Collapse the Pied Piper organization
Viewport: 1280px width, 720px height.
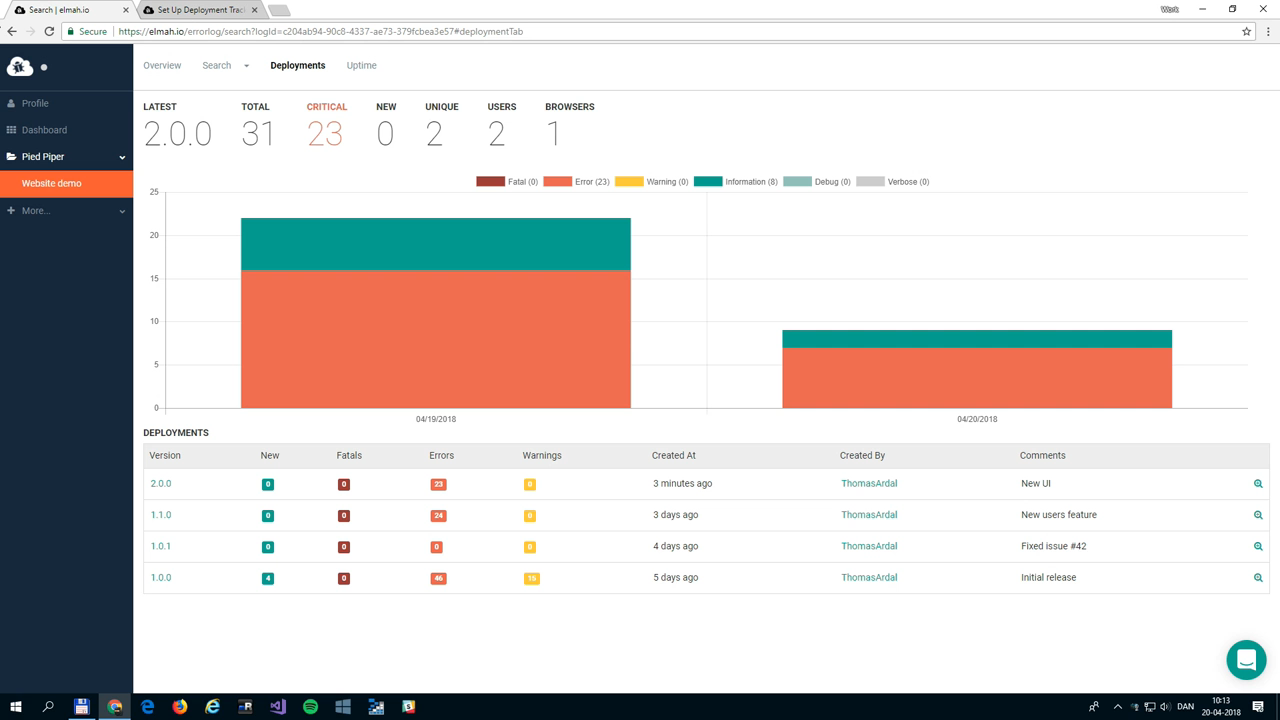(122, 157)
